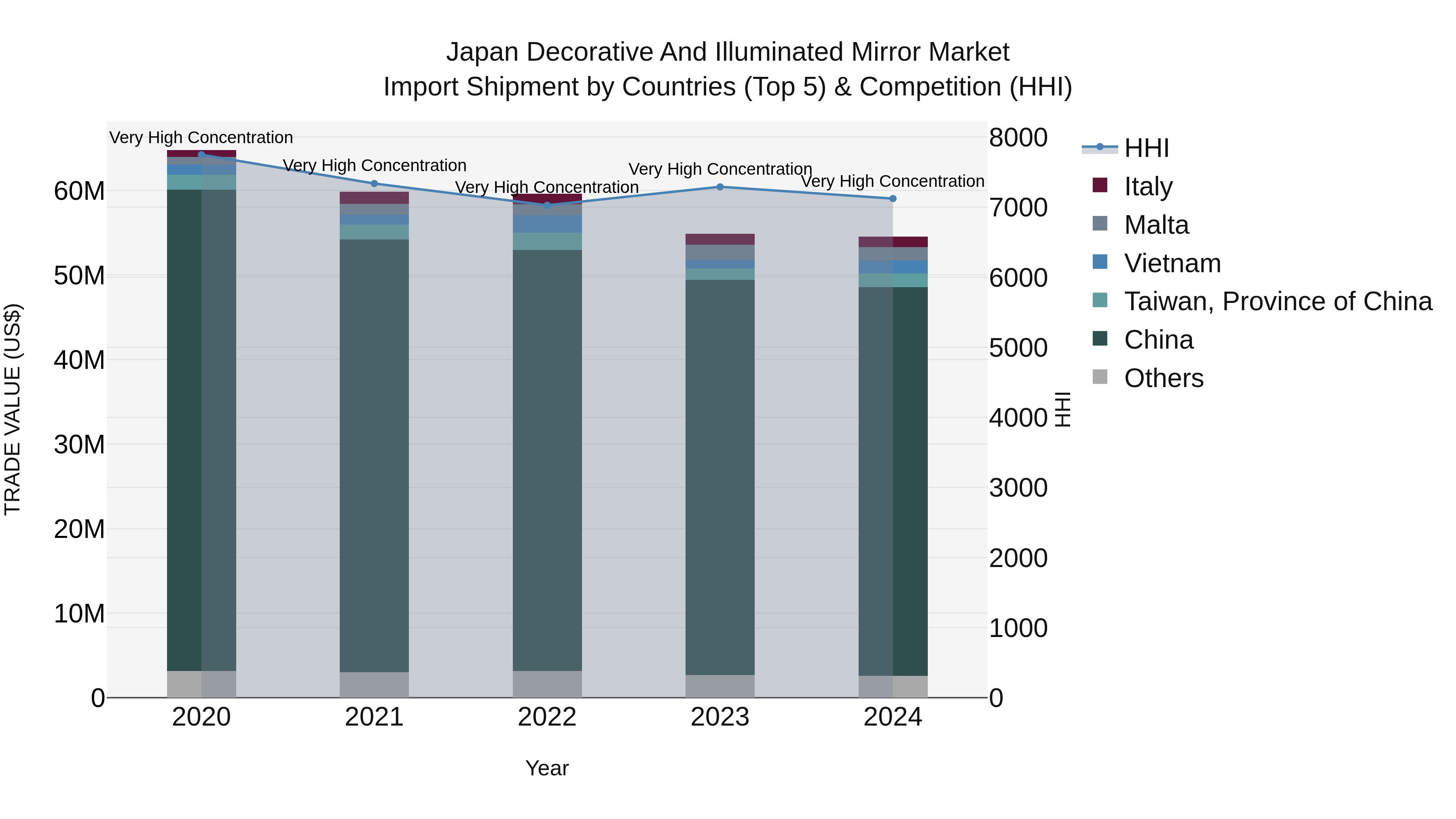The width and height of the screenshot is (1456, 819).
Task: Click the 8000 HHI axis tick label
Action: tap(1018, 138)
